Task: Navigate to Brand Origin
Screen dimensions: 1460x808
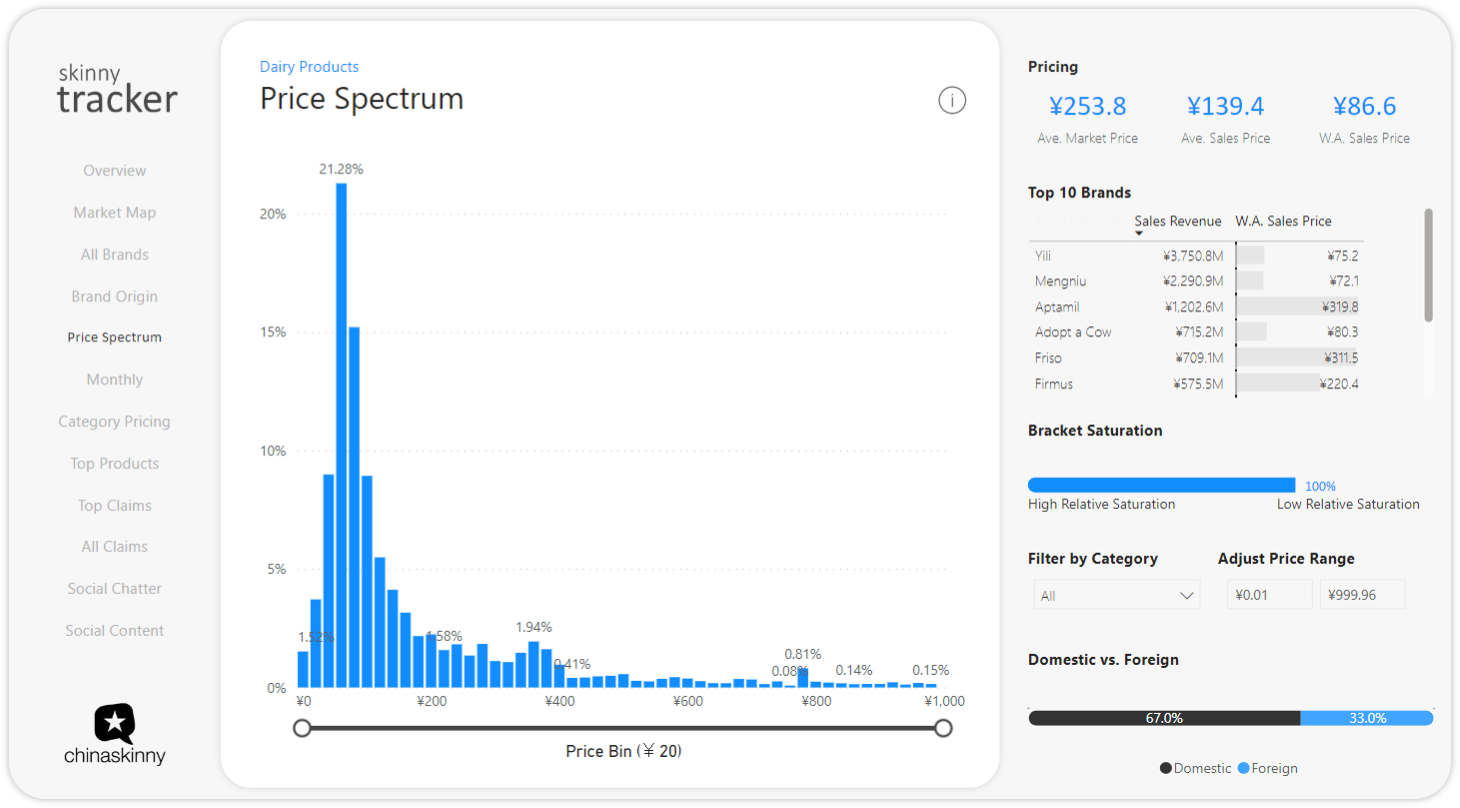Action: (114, 297)
